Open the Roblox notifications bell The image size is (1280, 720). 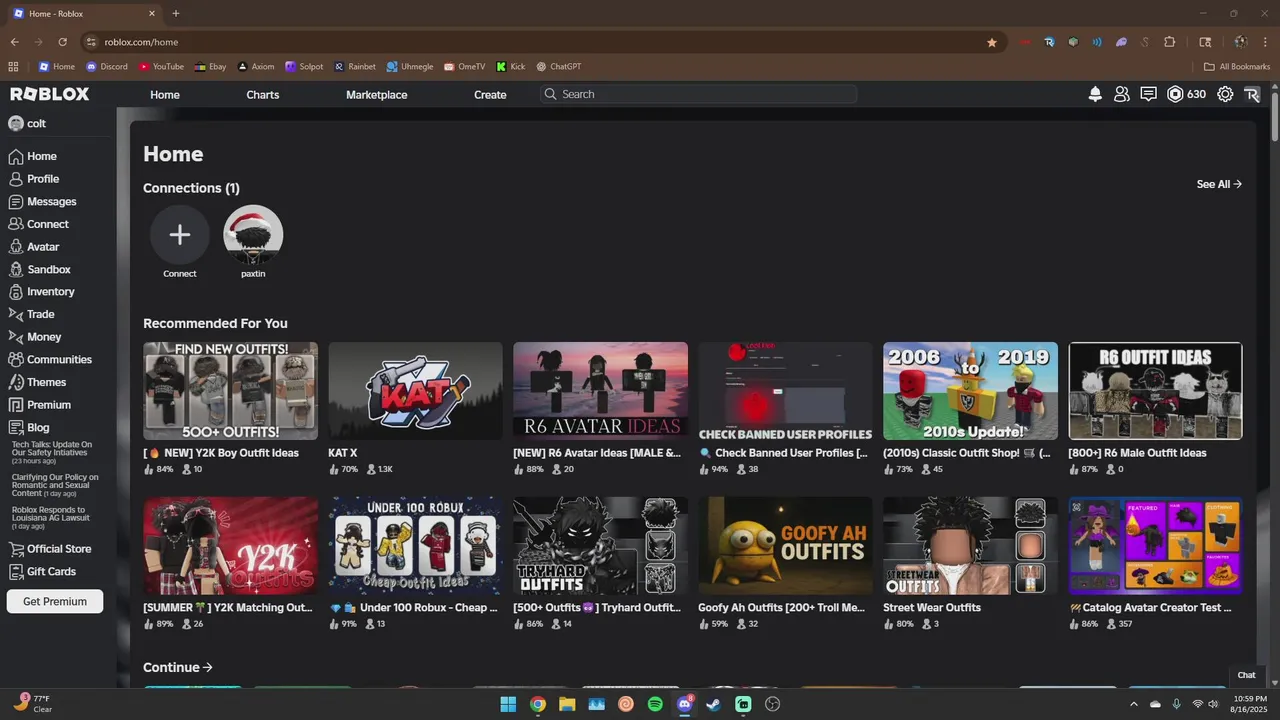1095,94
